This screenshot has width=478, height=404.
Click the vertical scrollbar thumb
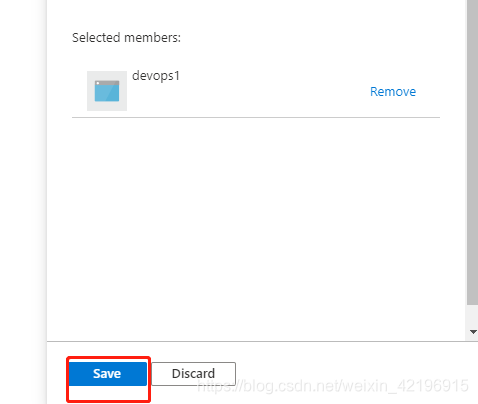point(472,152)
